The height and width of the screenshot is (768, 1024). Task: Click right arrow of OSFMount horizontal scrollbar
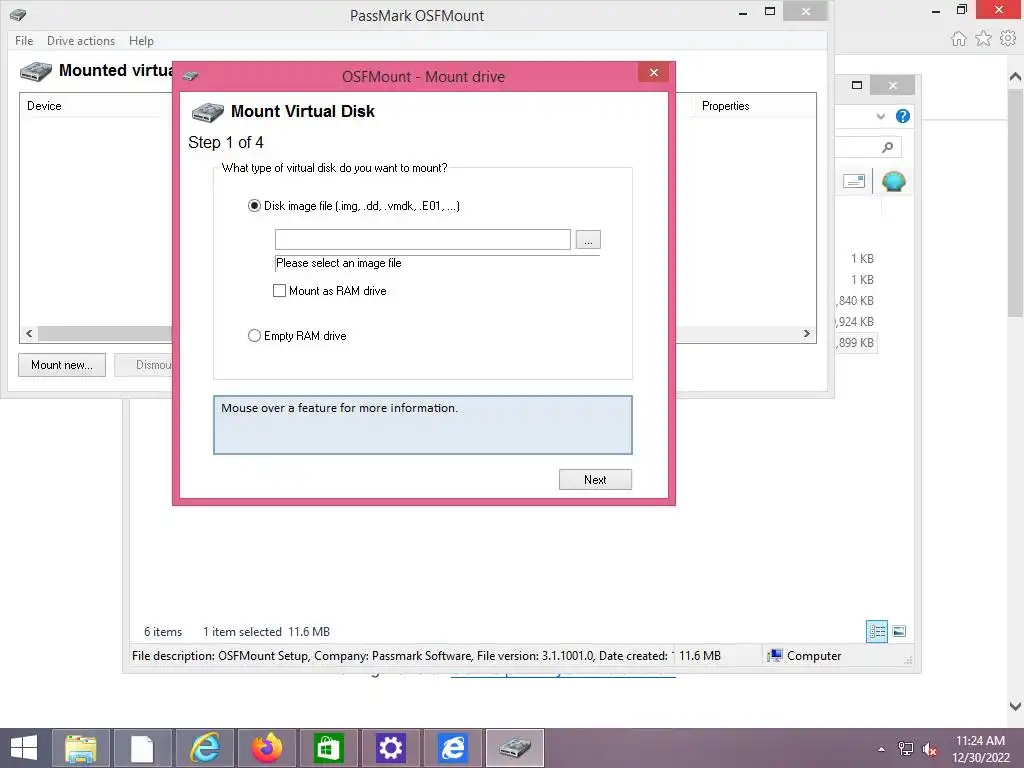pos(807,334)
